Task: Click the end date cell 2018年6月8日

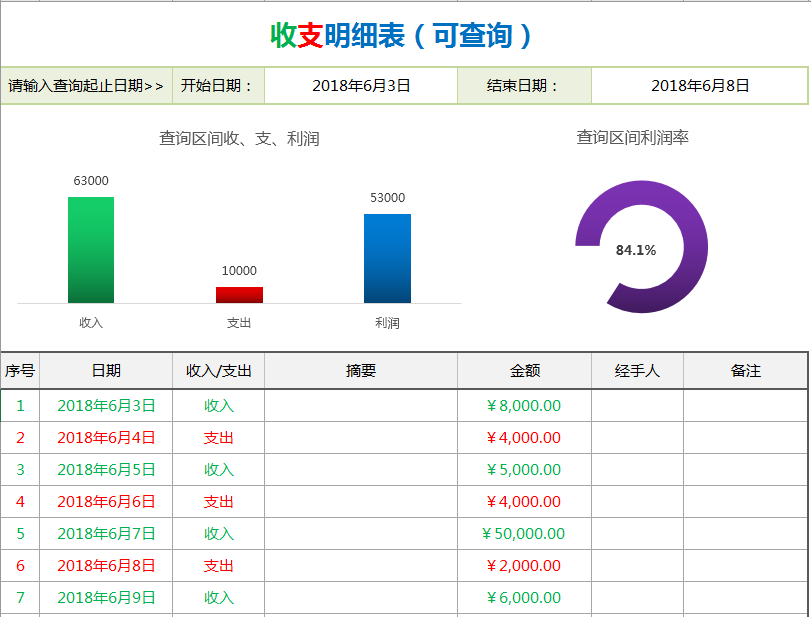Action: tap(699, 85)
